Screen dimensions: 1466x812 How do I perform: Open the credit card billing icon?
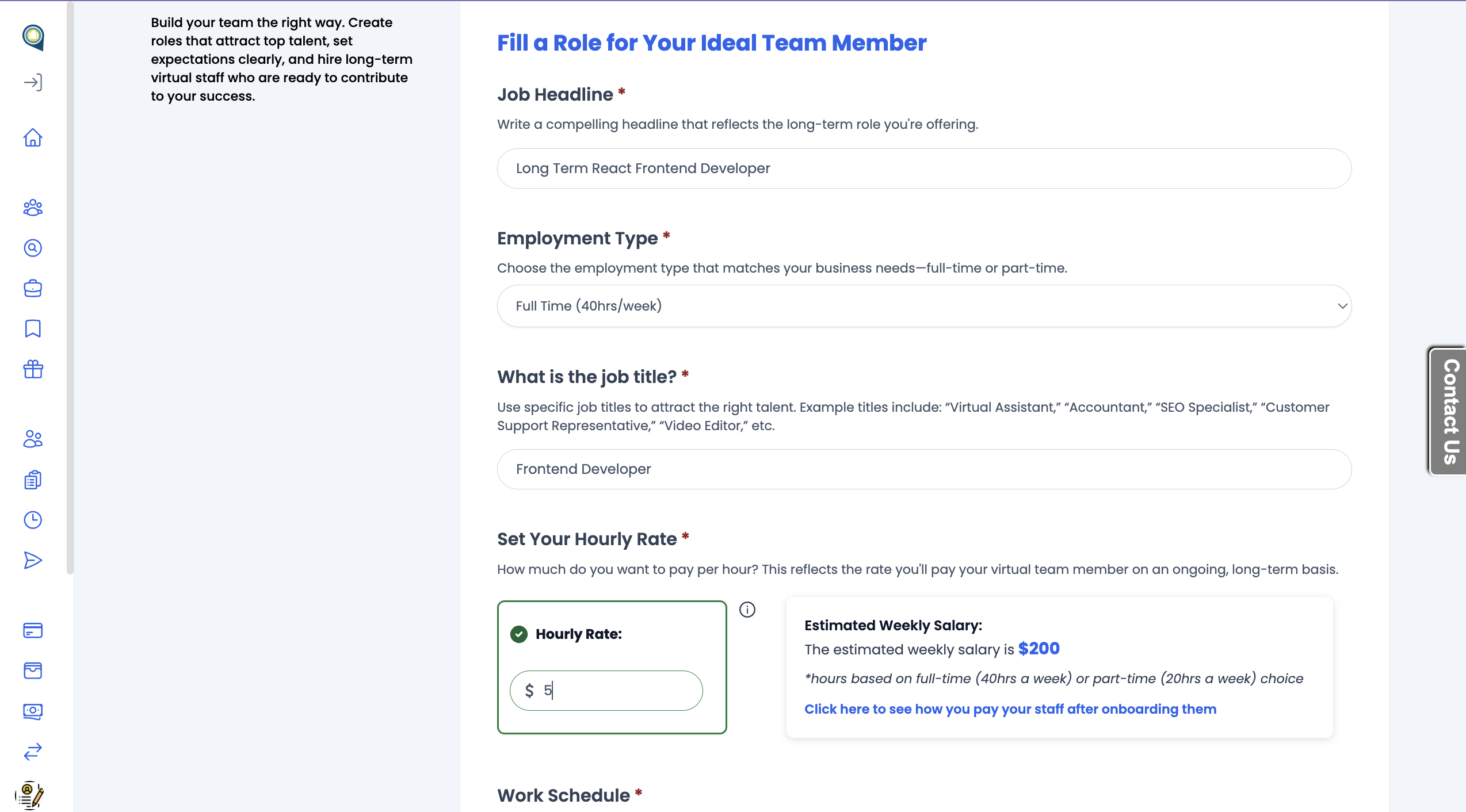pos(33,630)
